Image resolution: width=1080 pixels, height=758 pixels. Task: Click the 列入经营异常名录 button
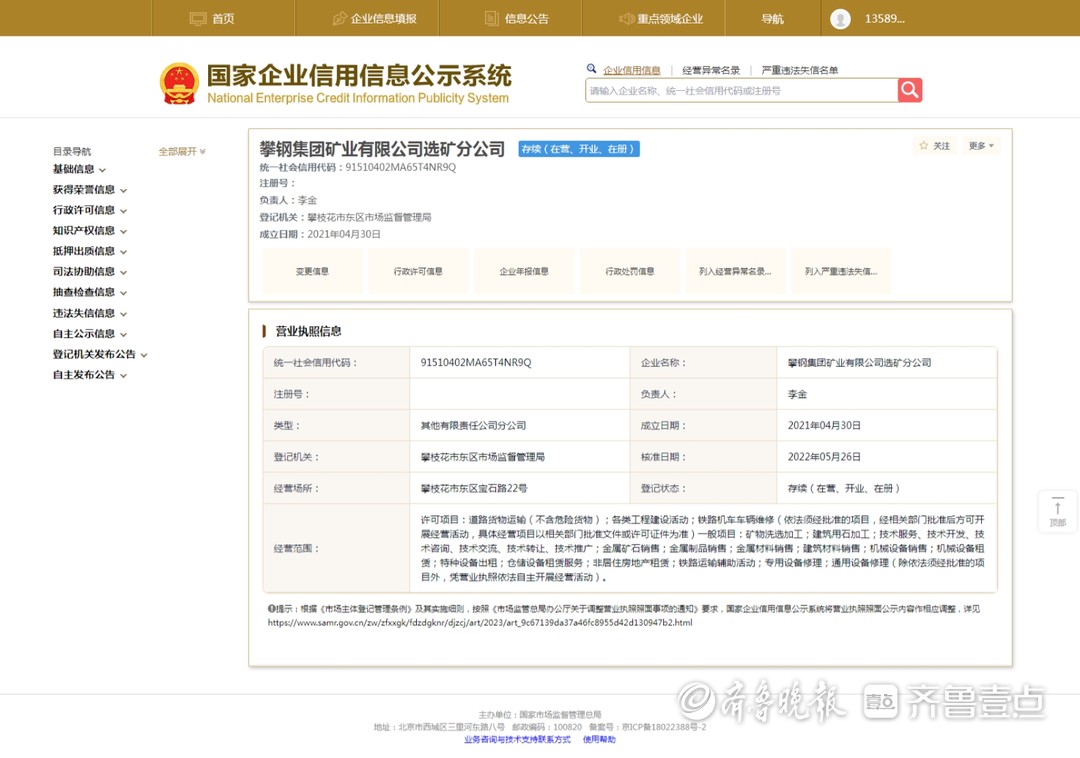[735, 271]
